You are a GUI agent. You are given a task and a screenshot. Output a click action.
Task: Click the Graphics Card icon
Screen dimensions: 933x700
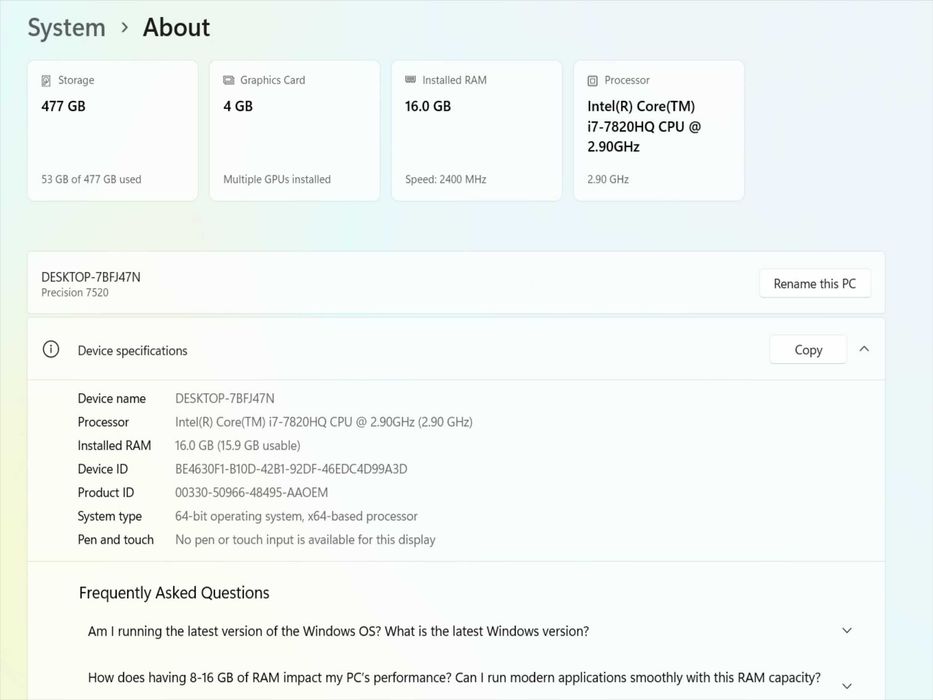[228, 80]
